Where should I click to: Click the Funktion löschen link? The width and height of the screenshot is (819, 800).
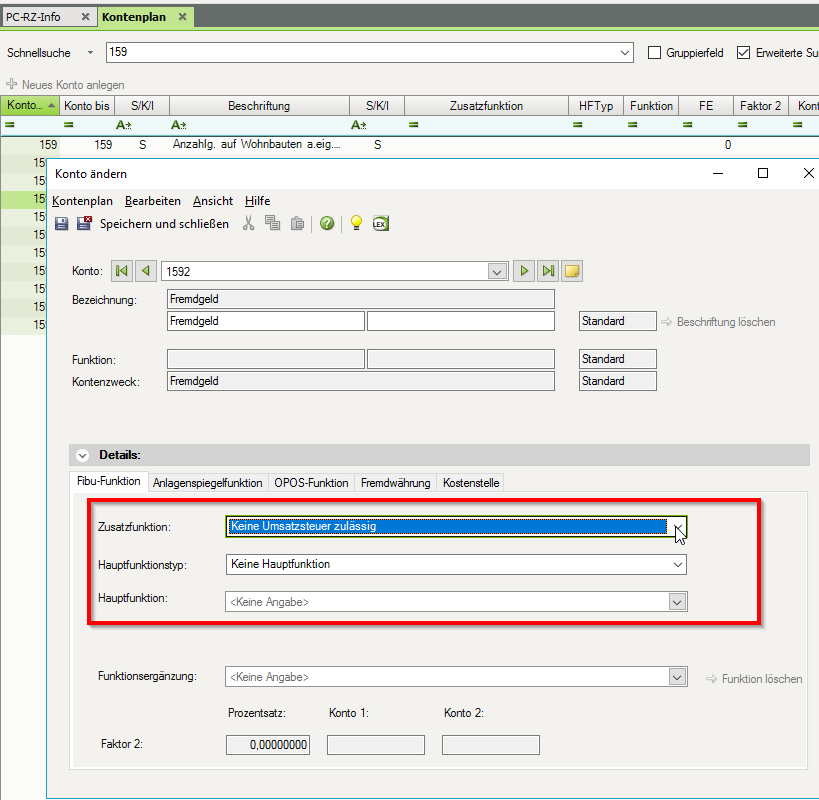click(762, 679)
